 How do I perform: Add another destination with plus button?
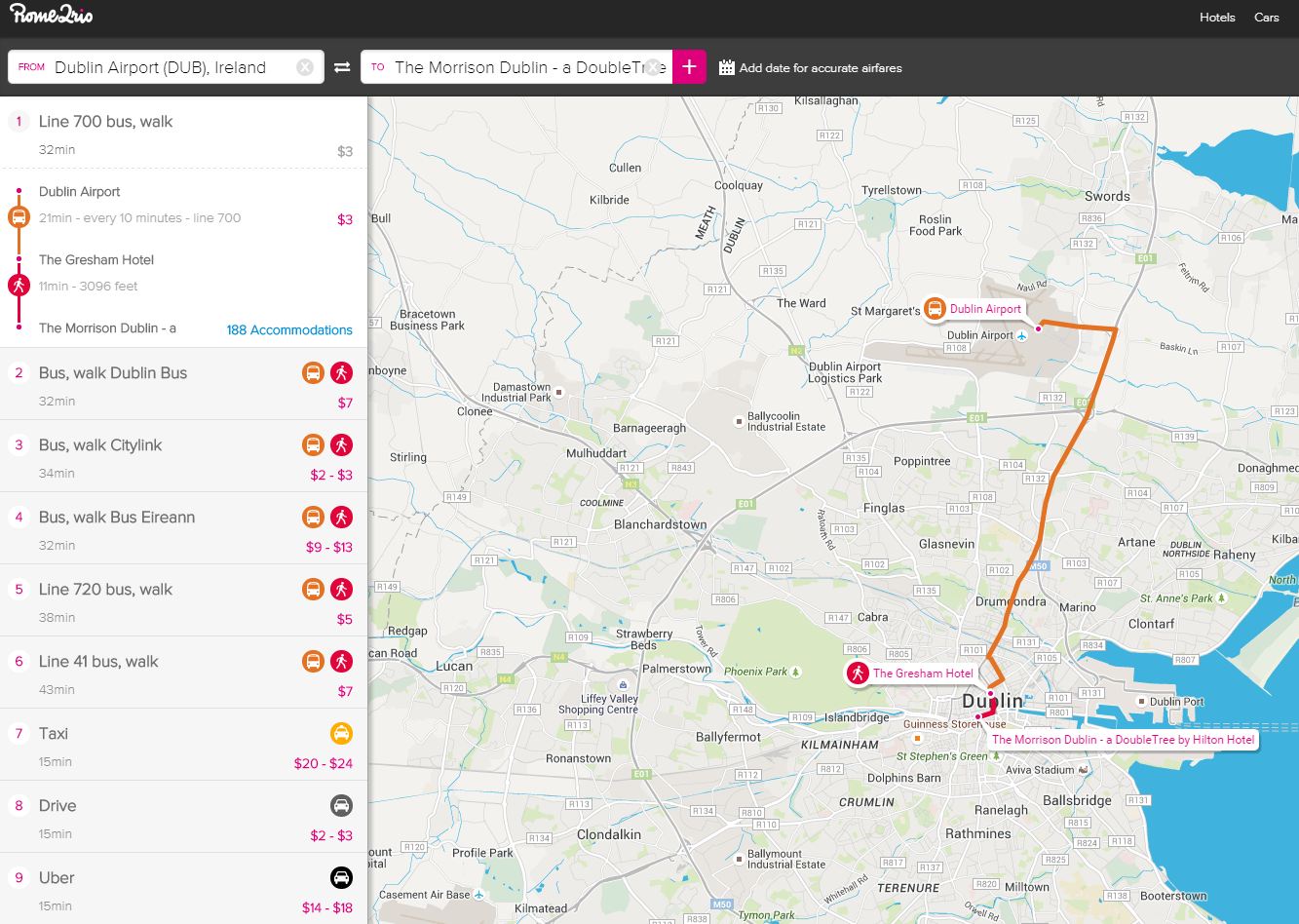point(689,67)
